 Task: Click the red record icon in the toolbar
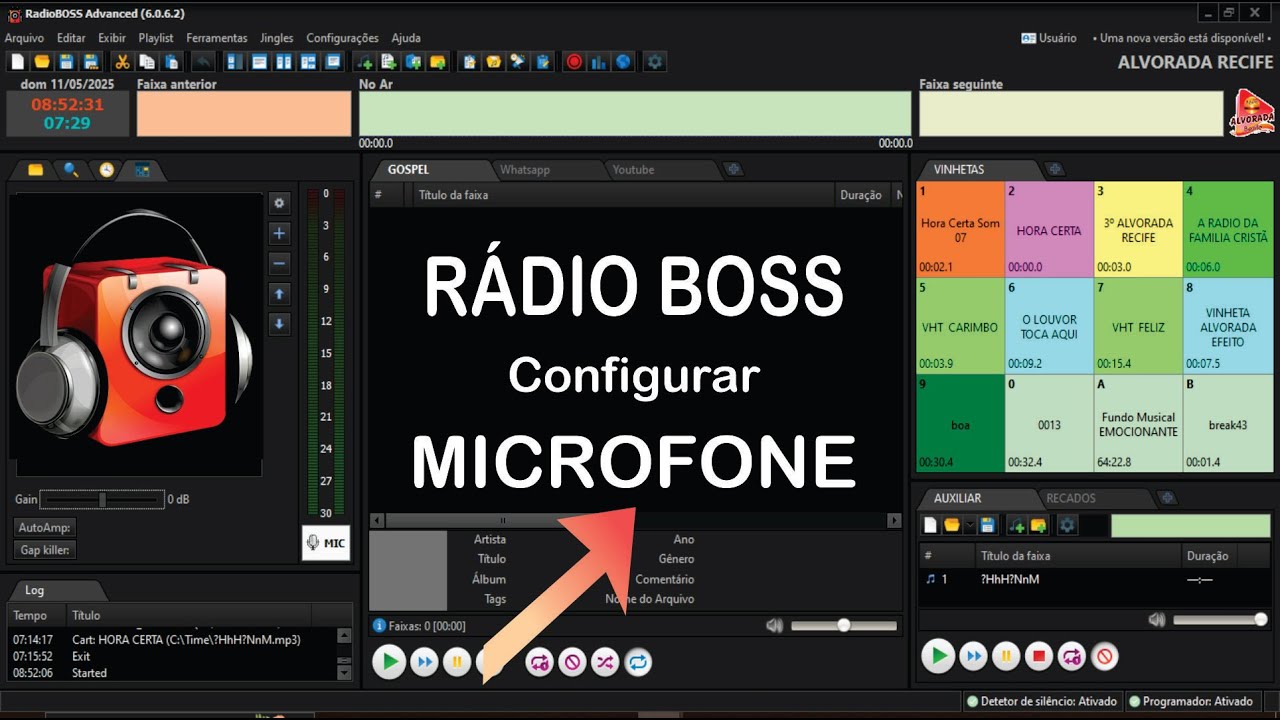click(574, 62)
